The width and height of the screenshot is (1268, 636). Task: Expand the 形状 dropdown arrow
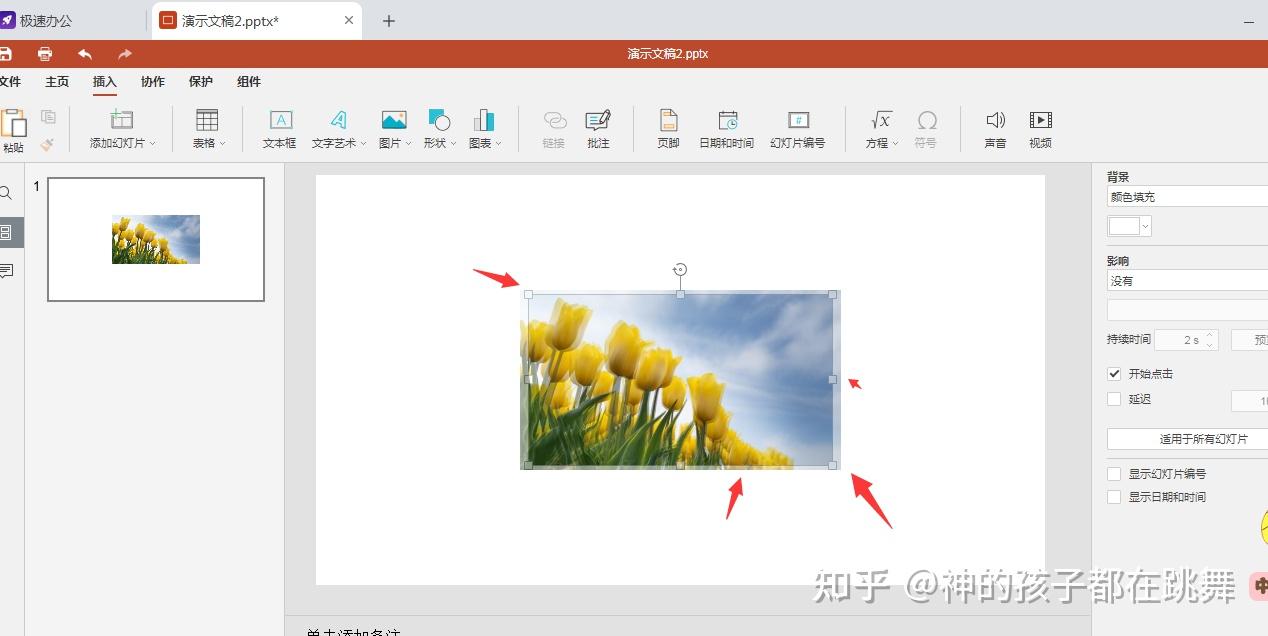tap(453, 144)
